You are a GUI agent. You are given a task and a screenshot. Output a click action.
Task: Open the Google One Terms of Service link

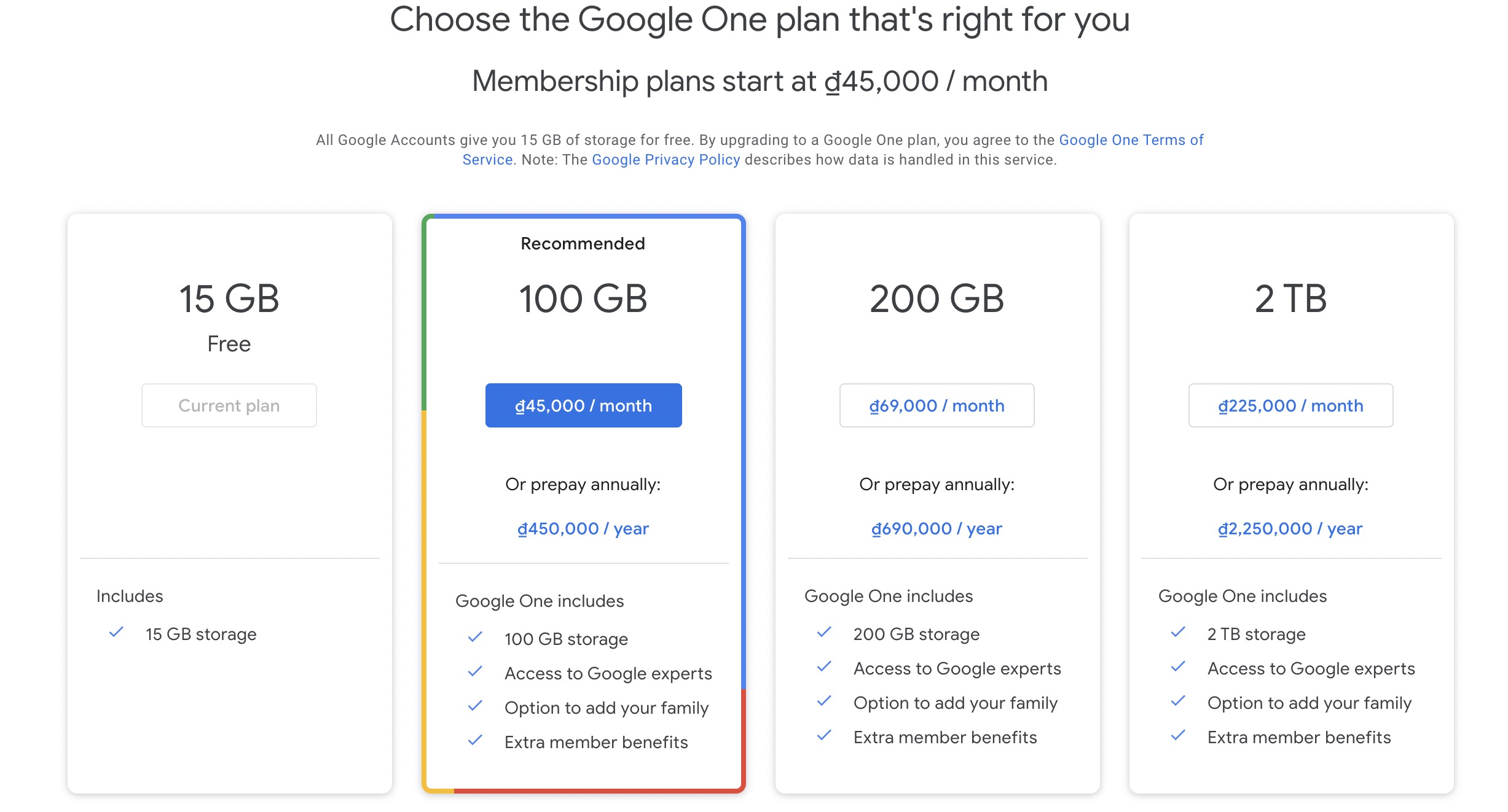click(1131, 140)
